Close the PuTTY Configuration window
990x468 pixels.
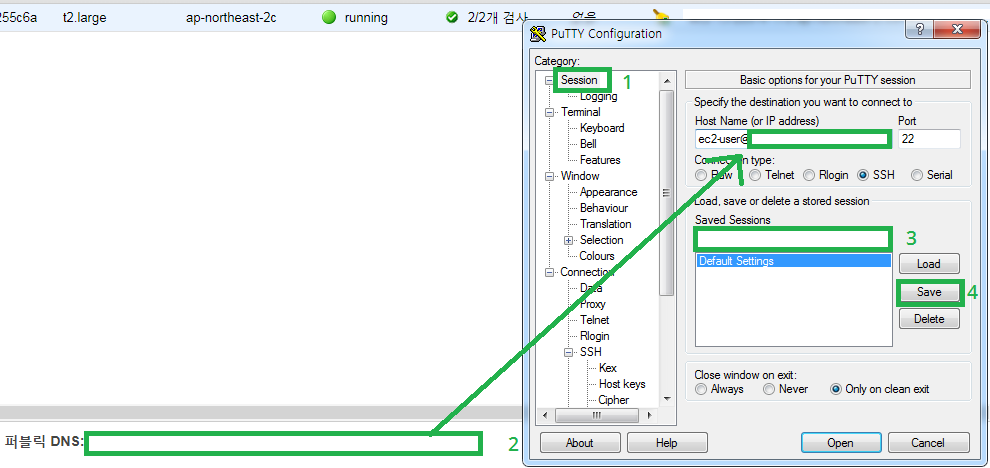[957, 30]
